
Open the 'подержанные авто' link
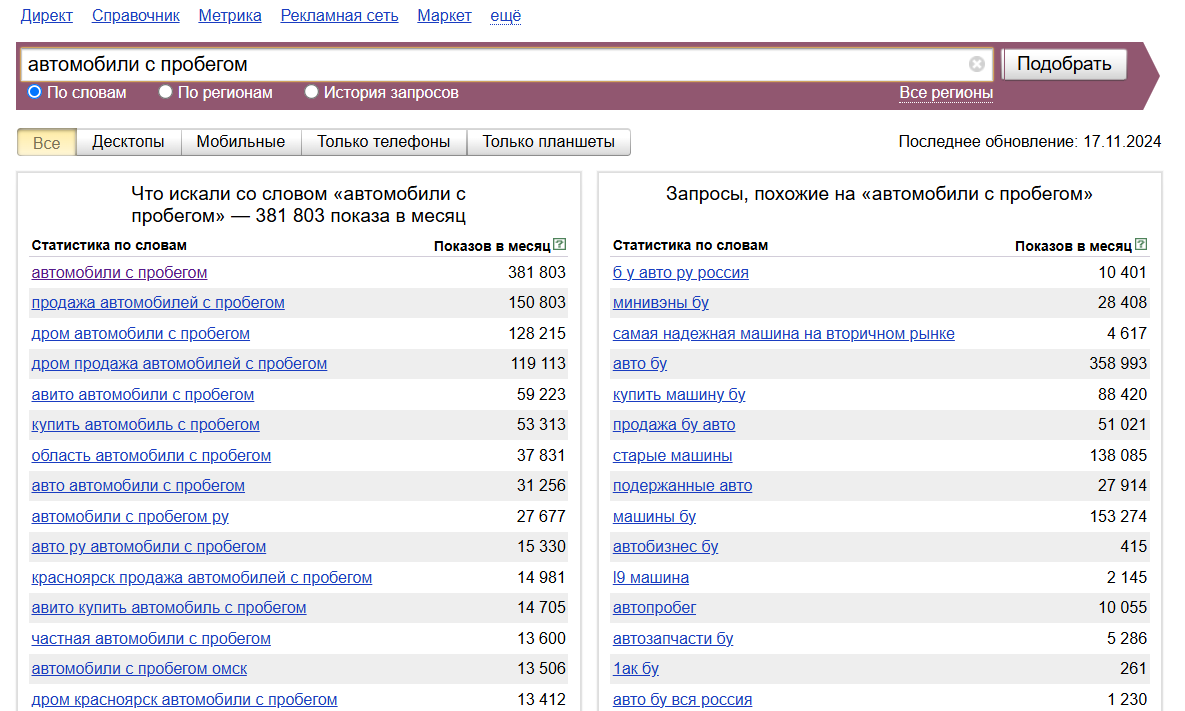tap(682, 487)
